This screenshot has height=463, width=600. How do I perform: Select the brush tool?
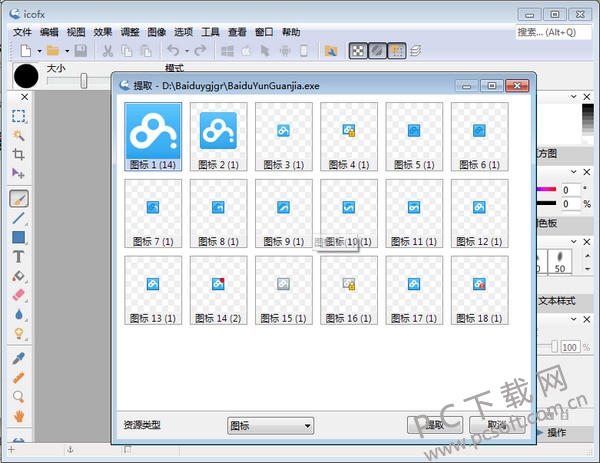coord(19,199)
